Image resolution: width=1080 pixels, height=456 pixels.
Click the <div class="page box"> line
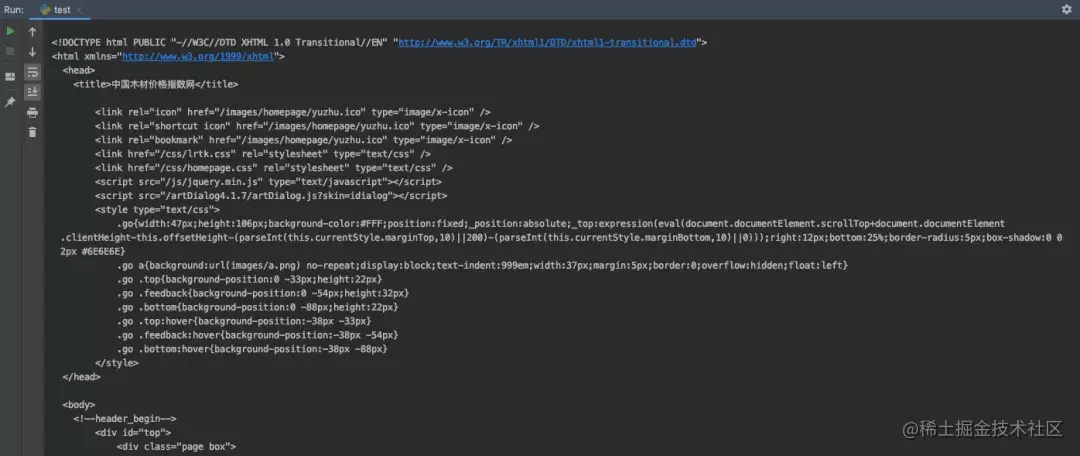click(176, 446)
